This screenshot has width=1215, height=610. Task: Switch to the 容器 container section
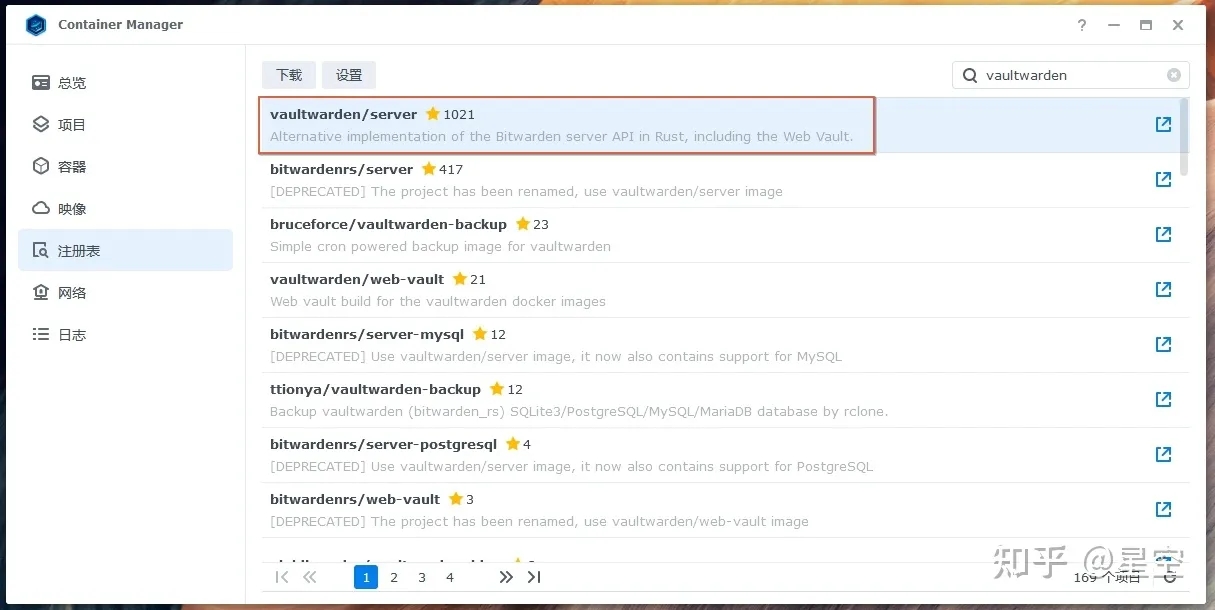tap(72, 167)
